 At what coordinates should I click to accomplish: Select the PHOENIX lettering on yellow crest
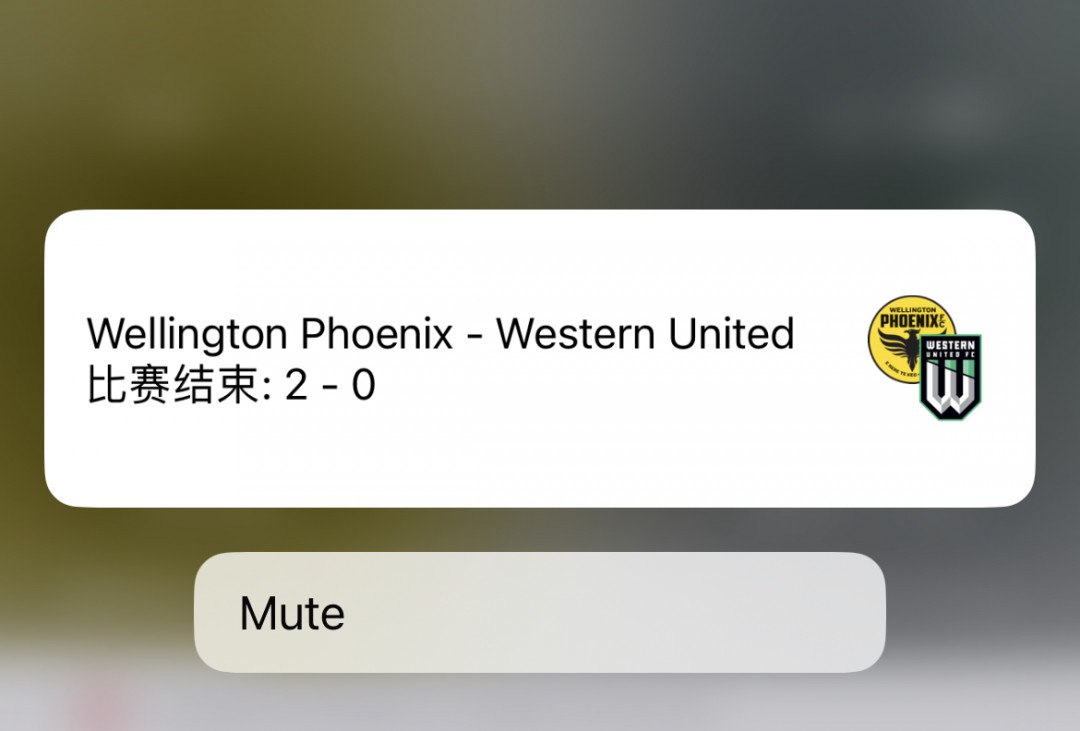point(910,321)
